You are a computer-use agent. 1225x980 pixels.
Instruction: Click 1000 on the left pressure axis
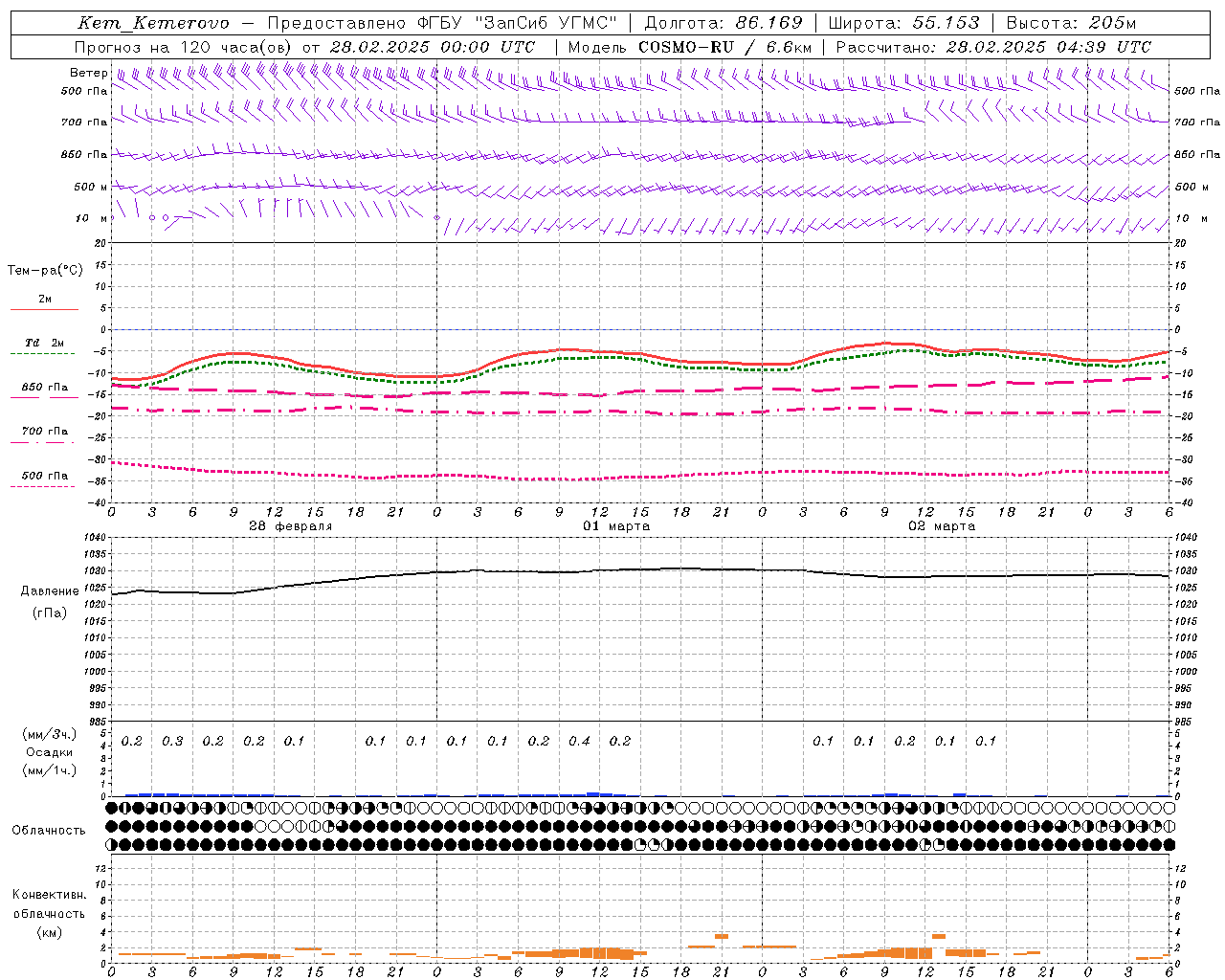(x=95, y=672)
